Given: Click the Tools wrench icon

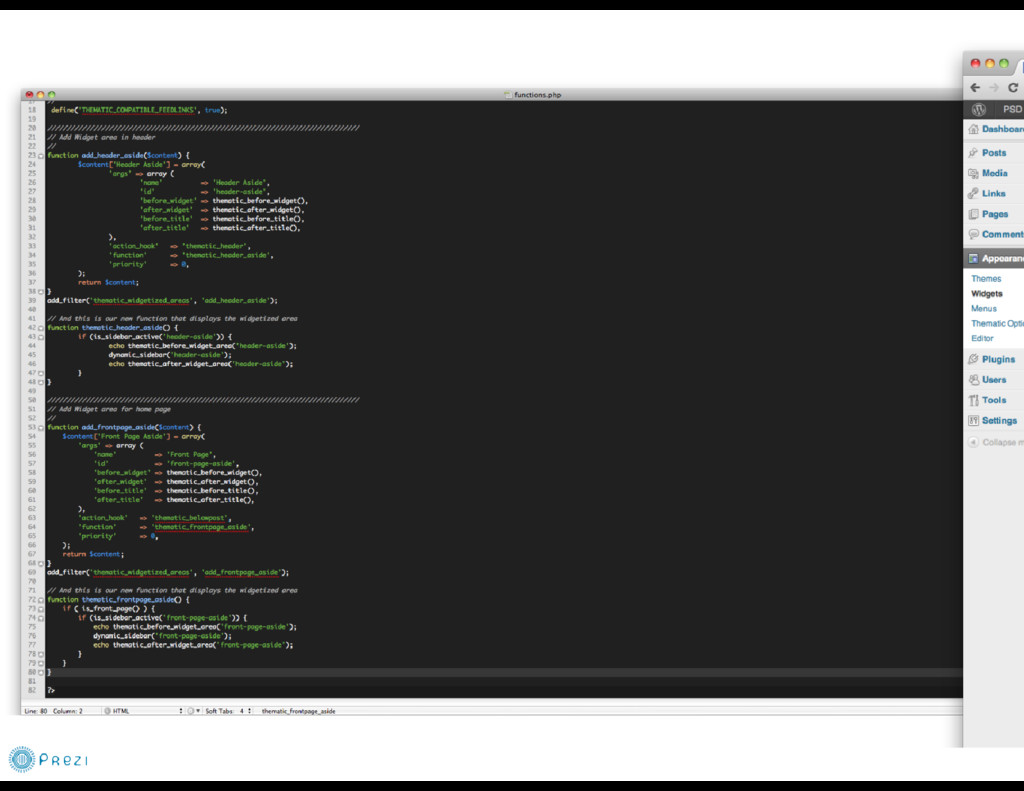Looking at the screenshot, I should click(973, 400).
